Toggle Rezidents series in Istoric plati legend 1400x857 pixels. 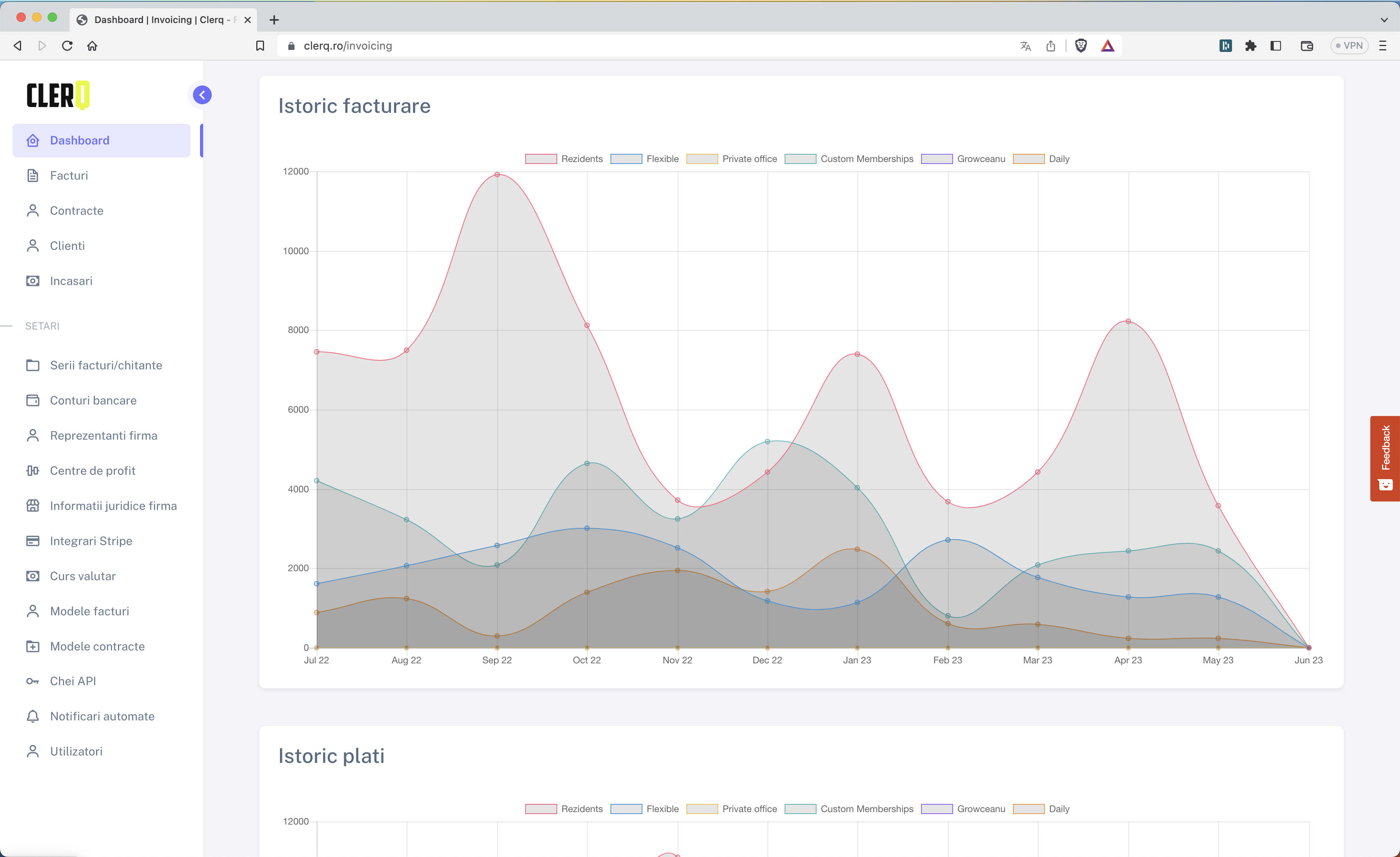pyautogui.click(x=564, y=809)
